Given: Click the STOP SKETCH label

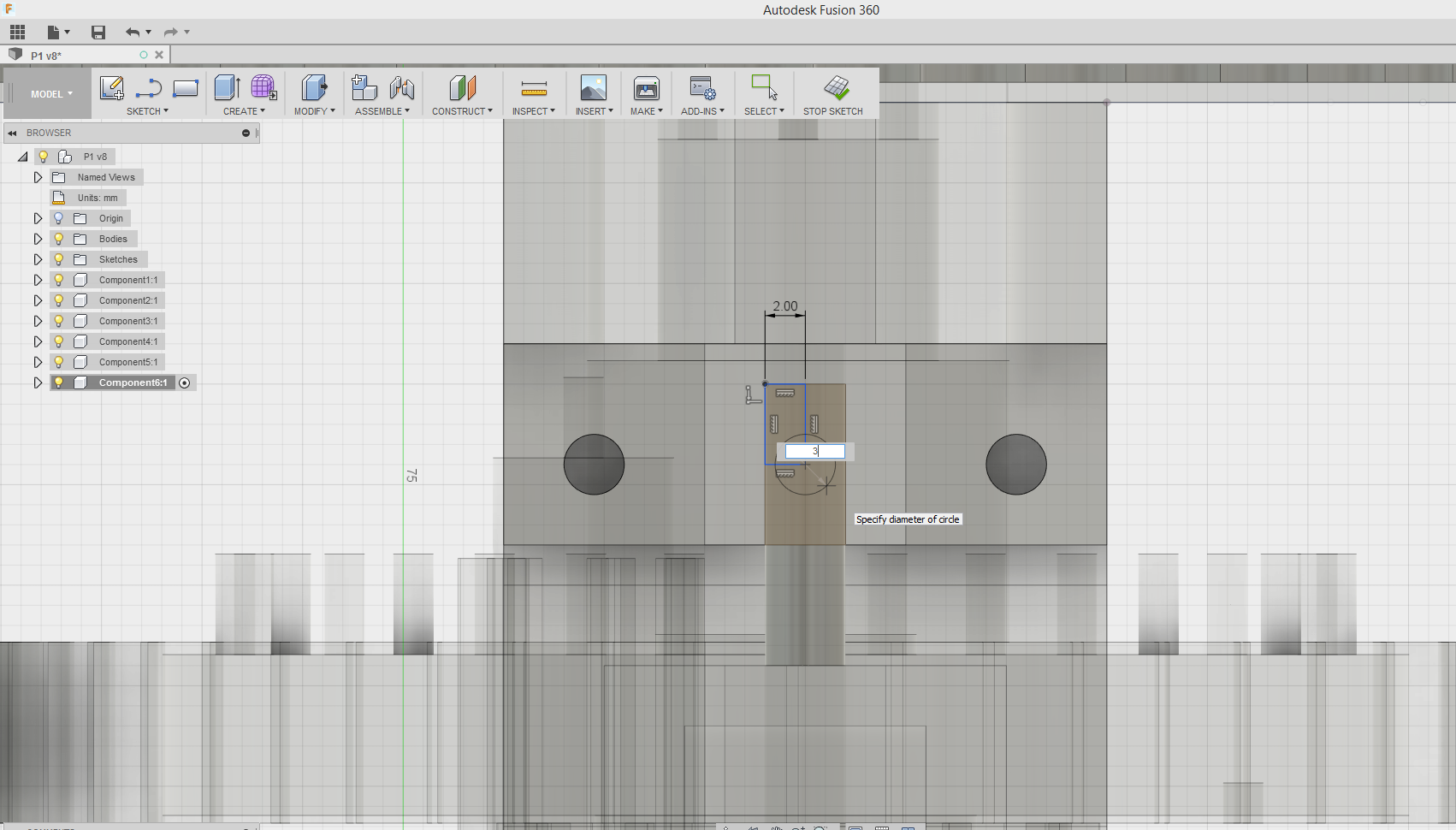Looking at the screenshot, I should (x=832, y=111).
